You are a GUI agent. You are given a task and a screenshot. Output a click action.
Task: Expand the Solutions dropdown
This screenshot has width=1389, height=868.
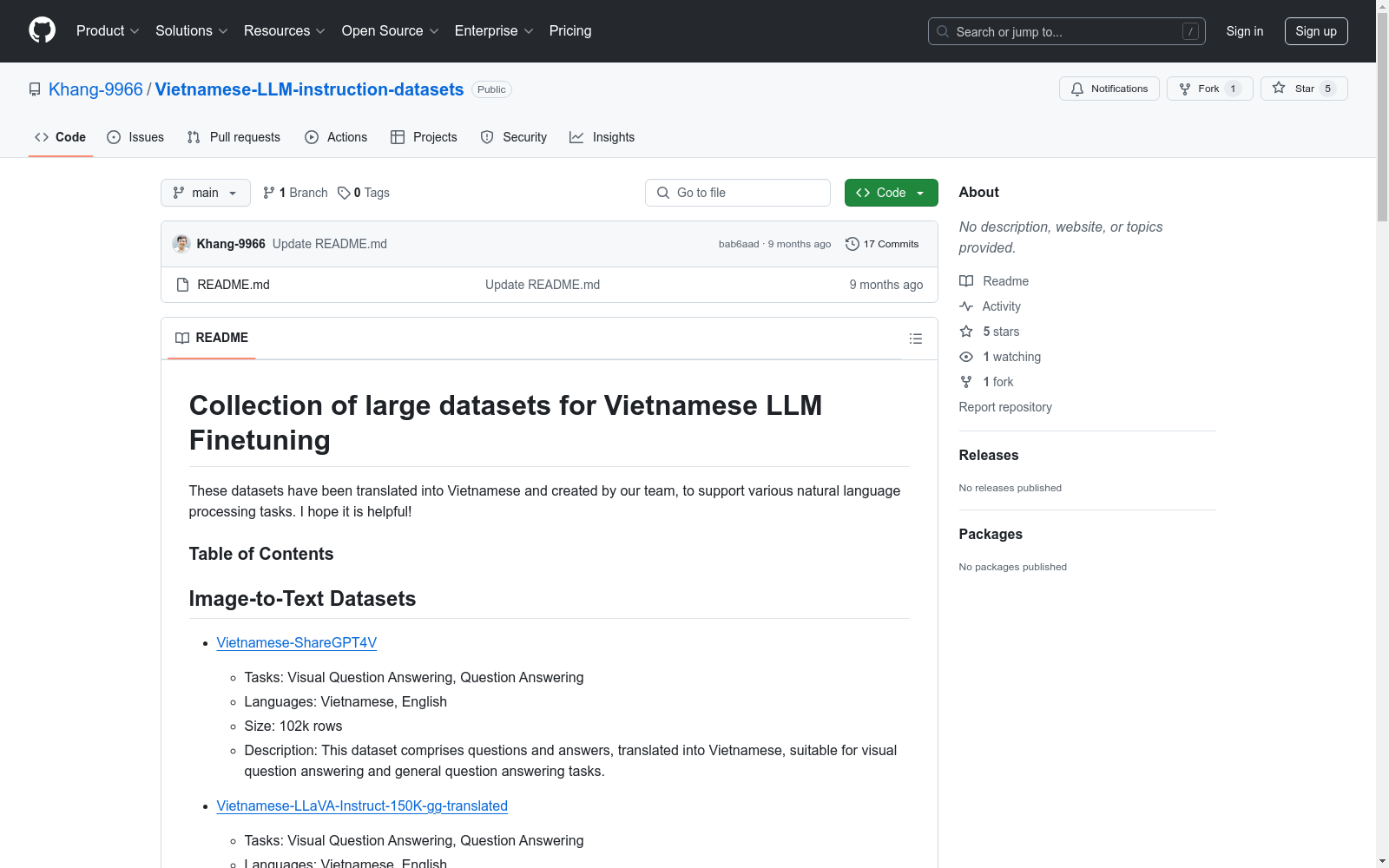[192, 31]
